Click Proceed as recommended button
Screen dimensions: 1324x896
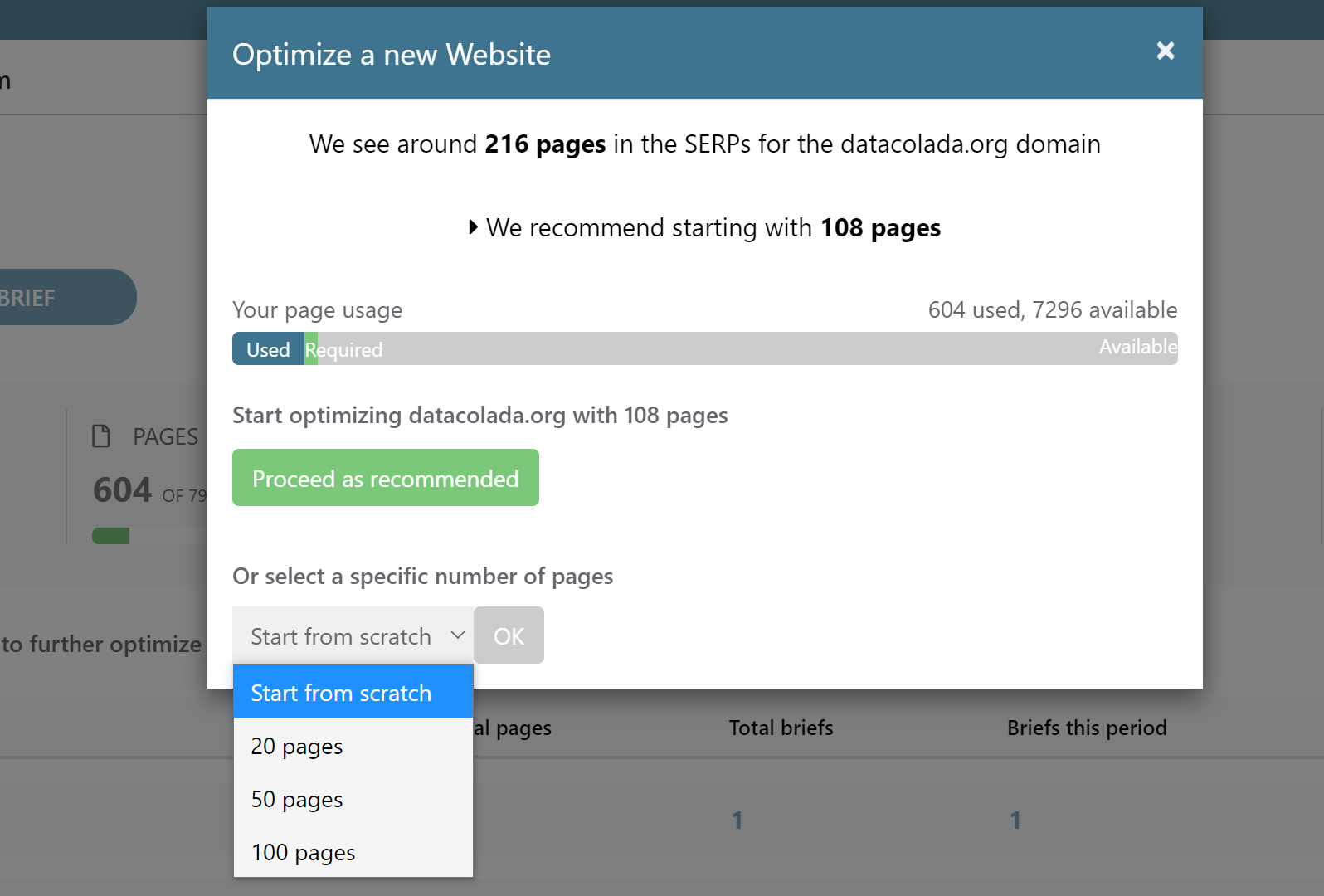click(386, 478)
